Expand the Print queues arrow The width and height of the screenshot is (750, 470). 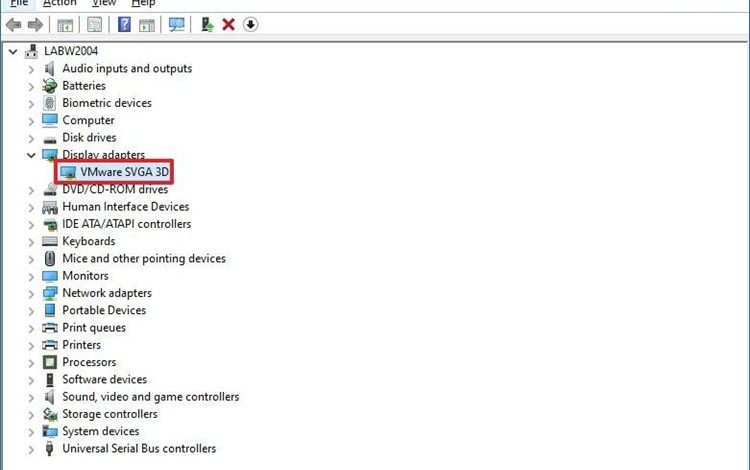click(31, 328)
